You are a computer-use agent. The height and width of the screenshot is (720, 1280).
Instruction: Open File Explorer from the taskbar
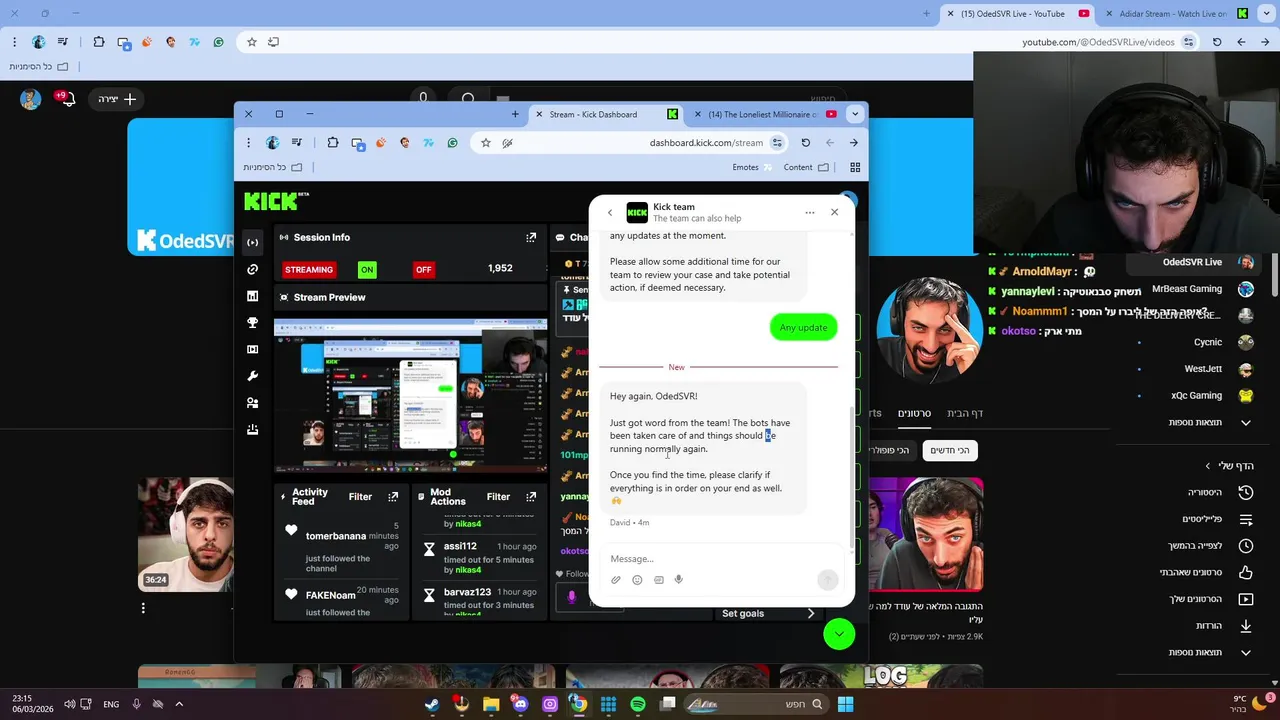(491, 704)
